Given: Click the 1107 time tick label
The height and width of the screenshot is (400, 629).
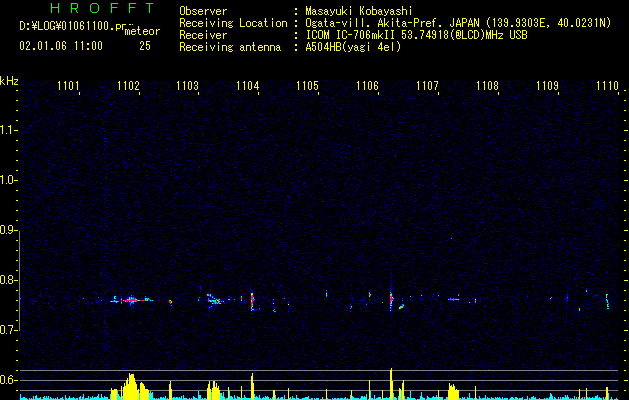Looking at the screenshot, I should tap(427, 86).
